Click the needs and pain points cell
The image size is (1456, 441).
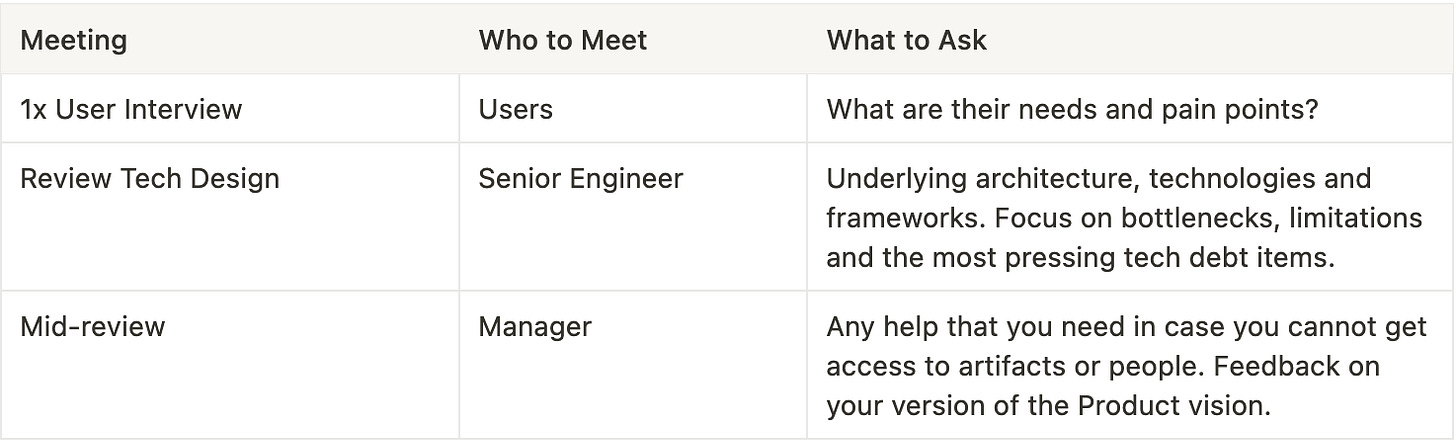1130,108
